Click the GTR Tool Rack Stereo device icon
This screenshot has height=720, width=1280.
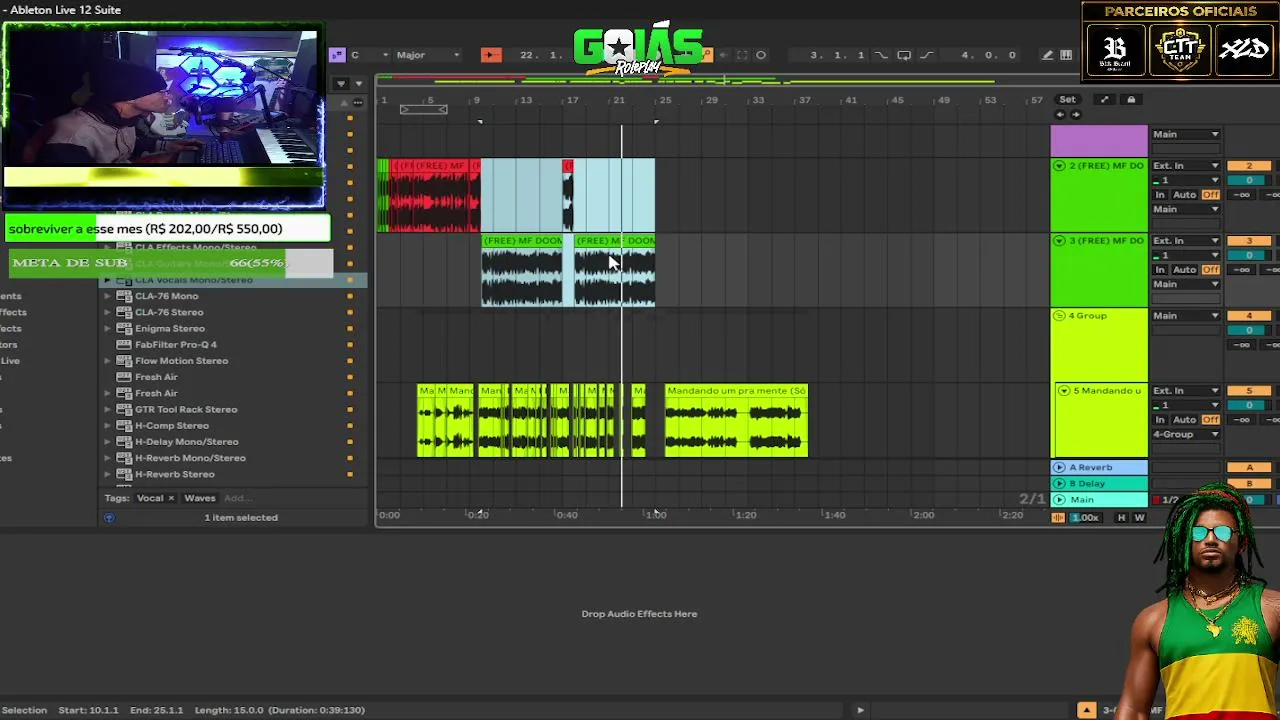pos(124,409)
